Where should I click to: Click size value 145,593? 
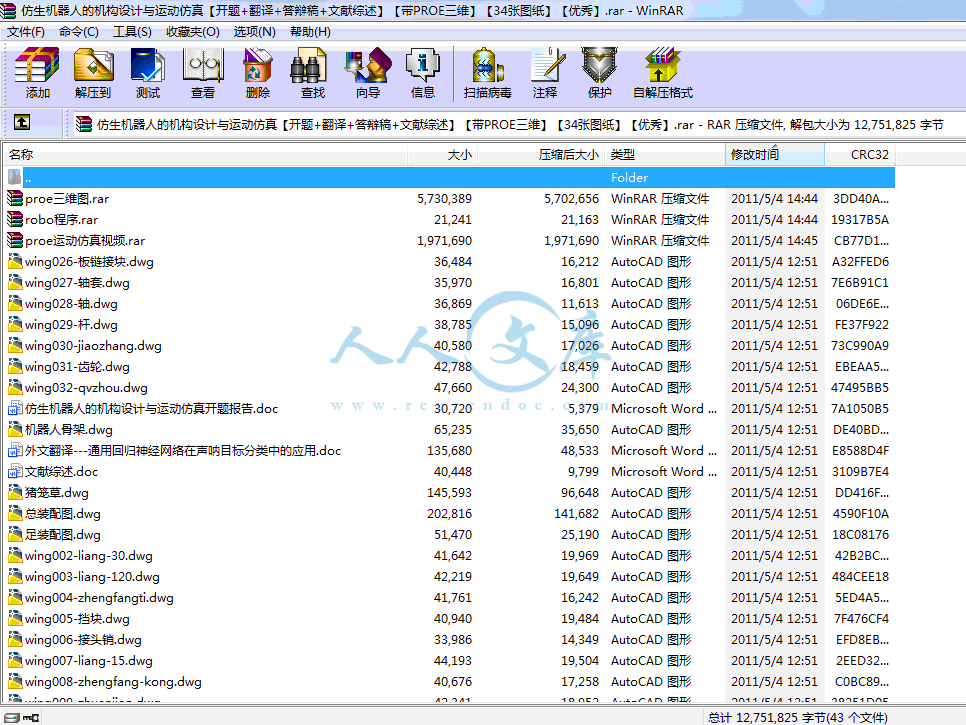(449, 493)
